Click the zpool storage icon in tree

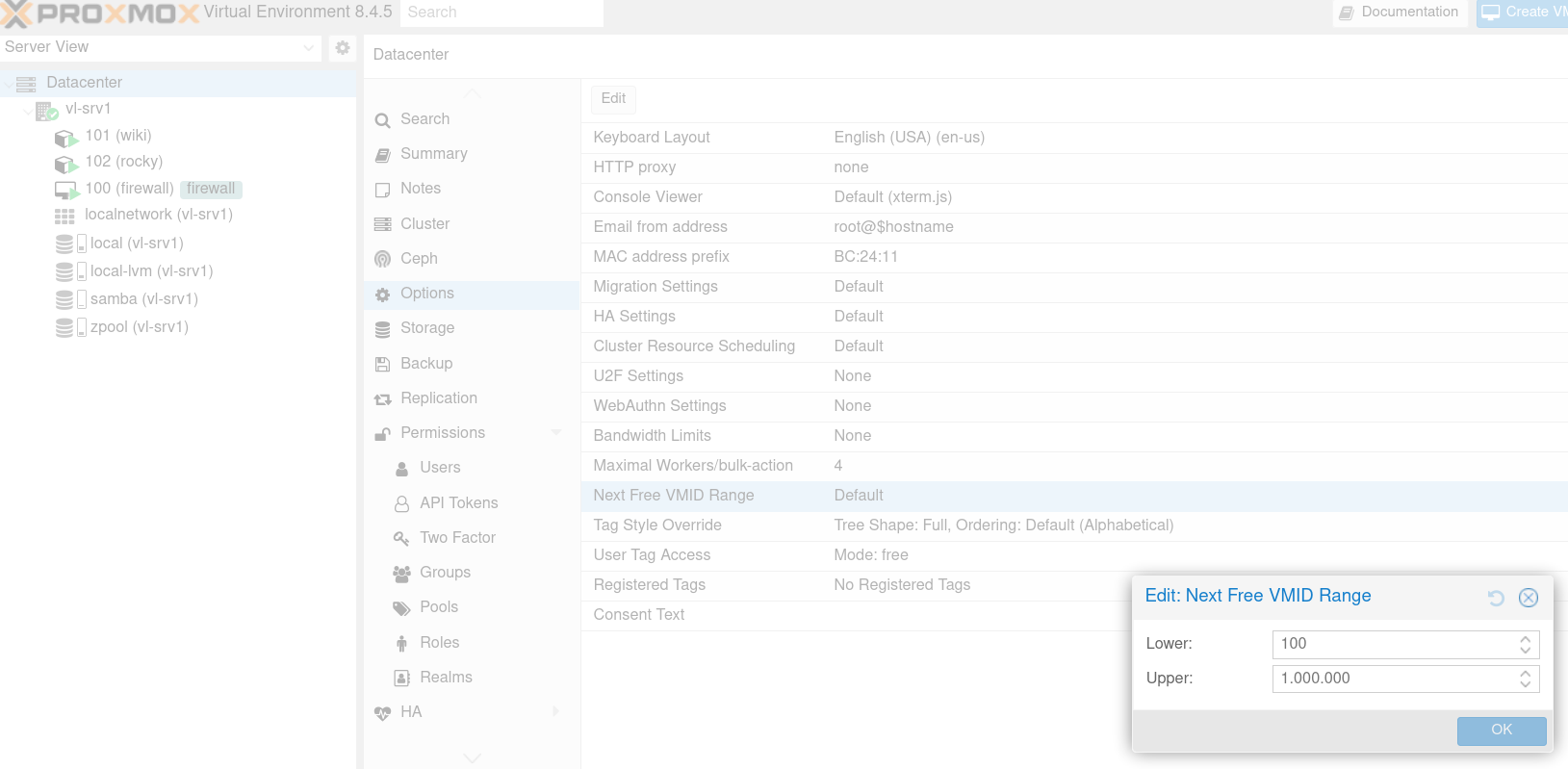point(64,328)
